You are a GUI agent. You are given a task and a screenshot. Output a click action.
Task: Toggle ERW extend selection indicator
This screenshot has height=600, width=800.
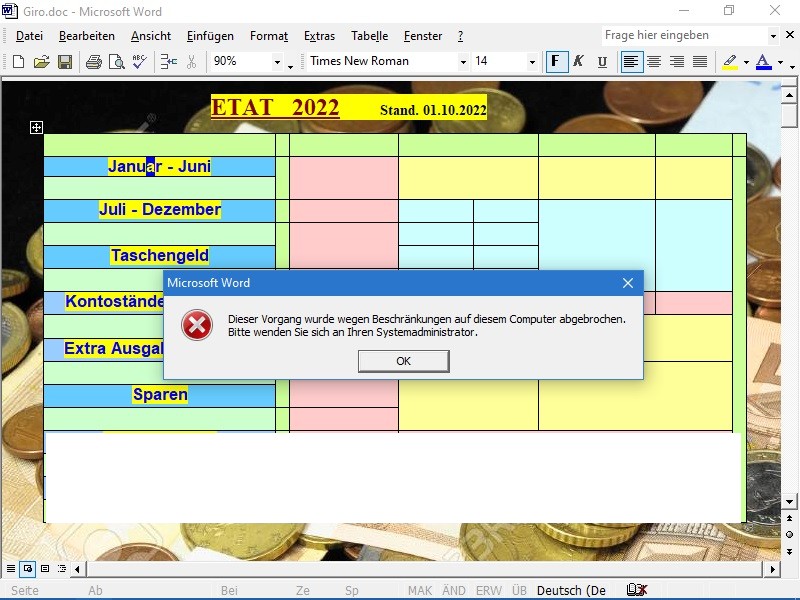point(489,590)
